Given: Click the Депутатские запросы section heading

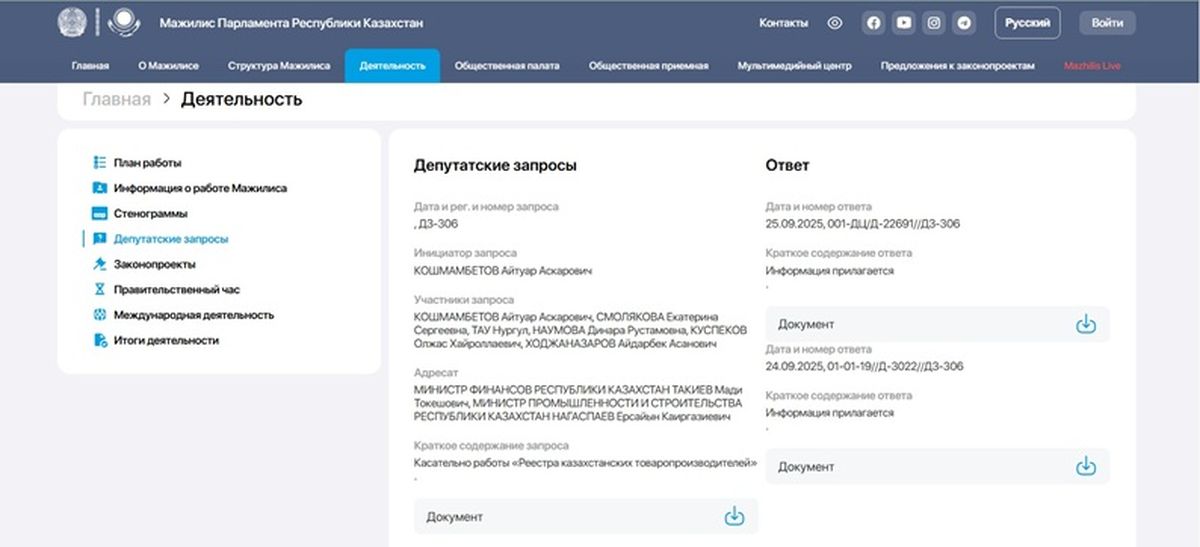Looking at the screenshot, I should [495, 165].
